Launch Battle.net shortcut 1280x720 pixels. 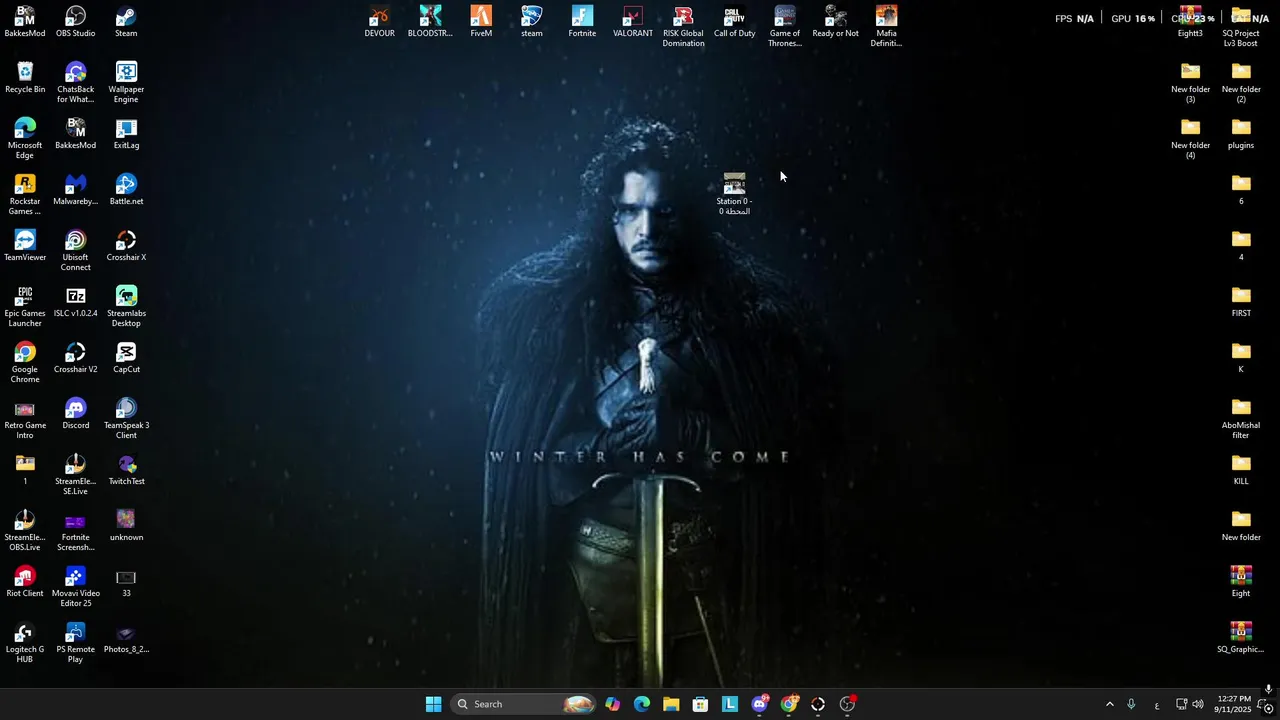coord(126,190)
